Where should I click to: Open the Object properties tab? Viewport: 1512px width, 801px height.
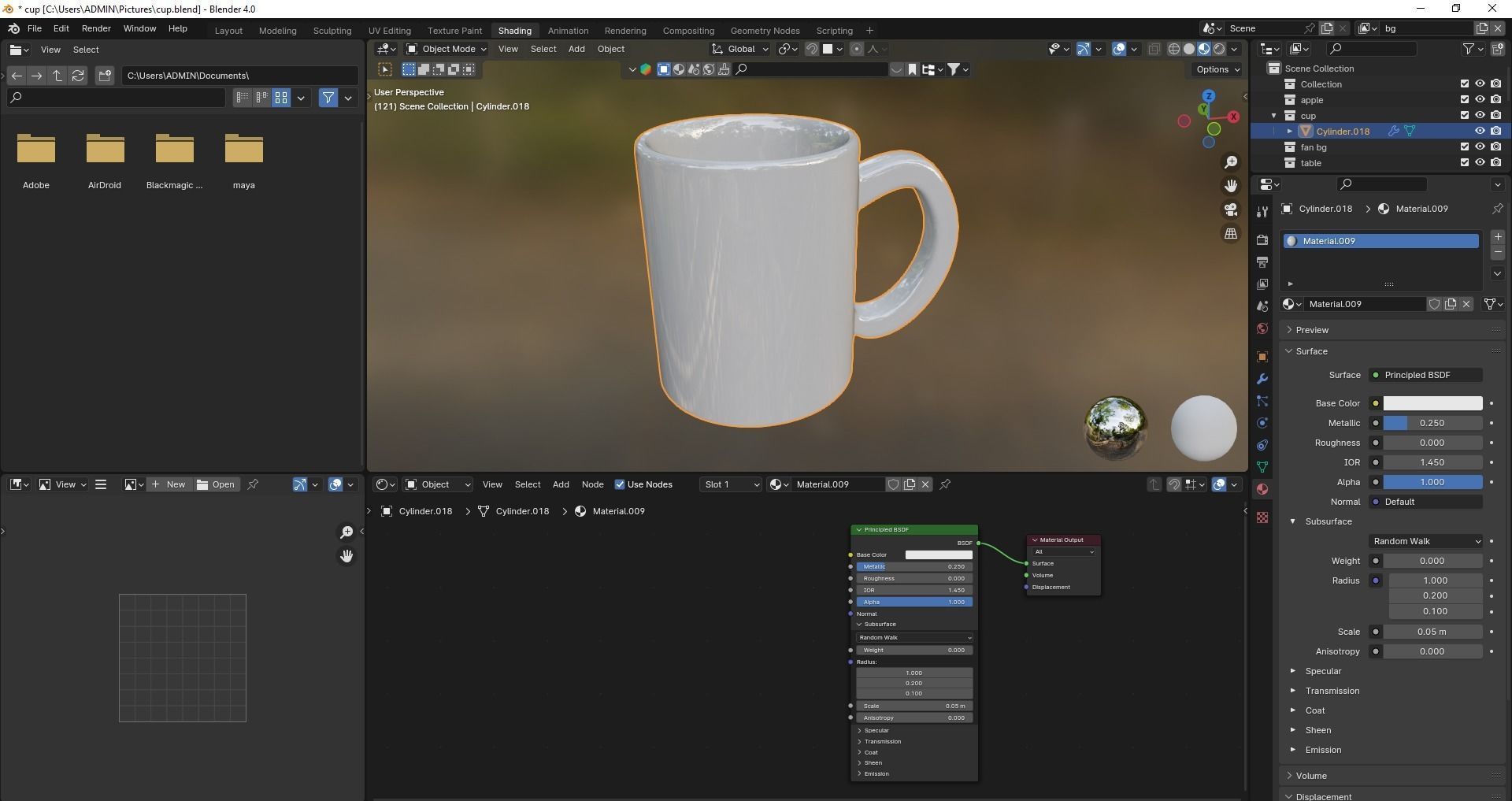[x=1262, y=357]
